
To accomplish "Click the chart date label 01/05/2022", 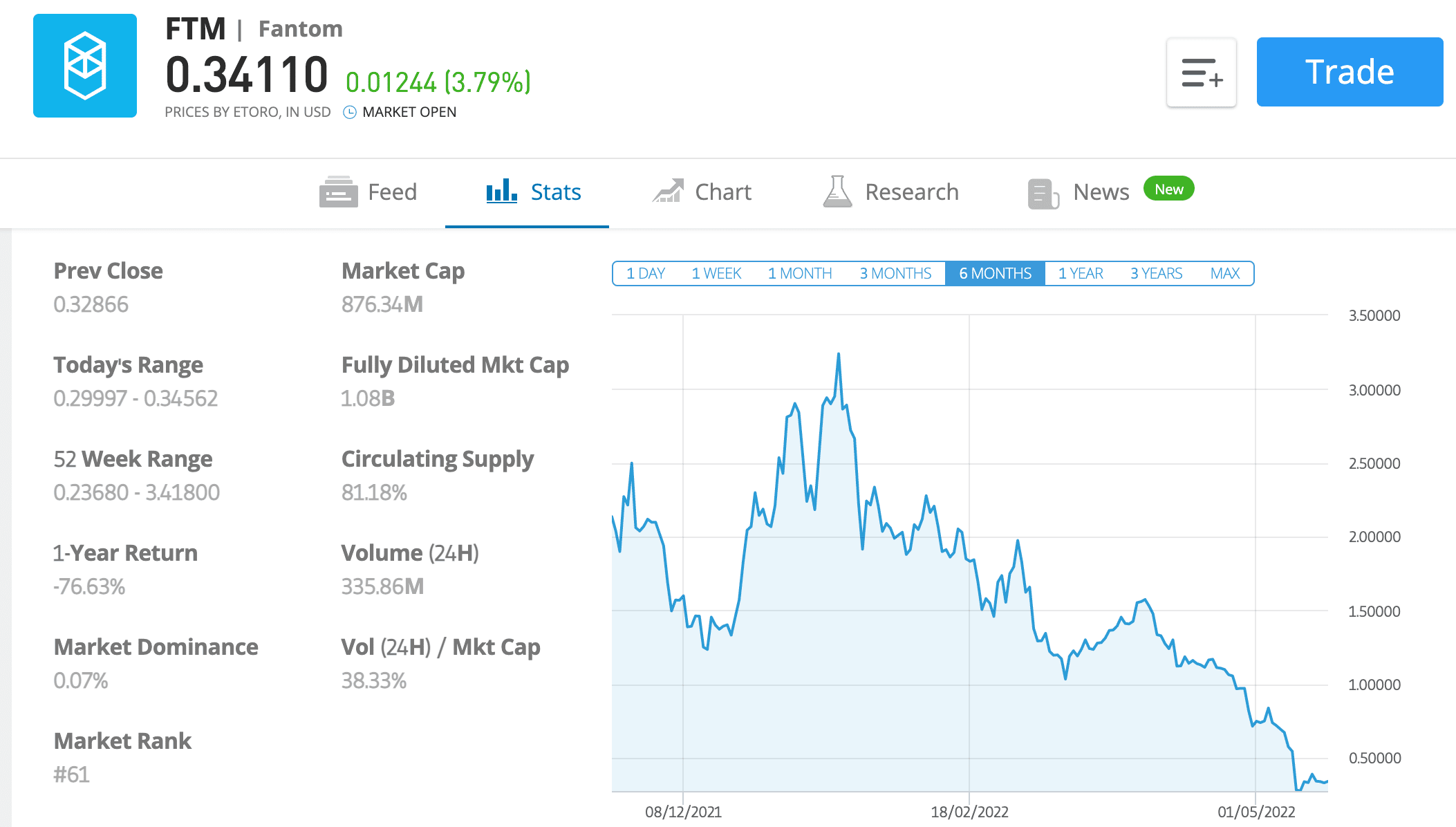I will point(1256,812).
